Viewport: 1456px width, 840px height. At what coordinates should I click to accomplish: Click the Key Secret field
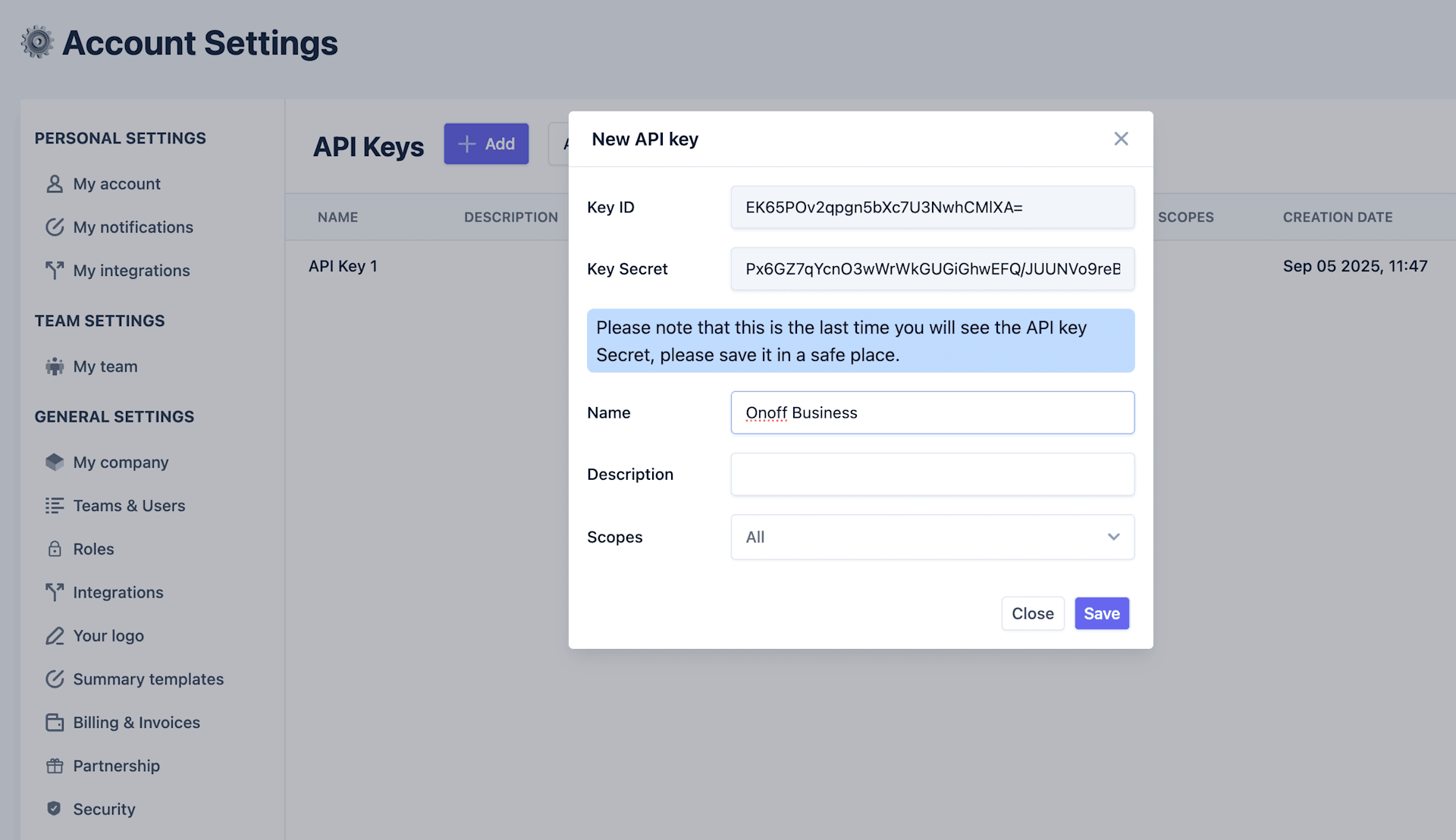(932, 269)
